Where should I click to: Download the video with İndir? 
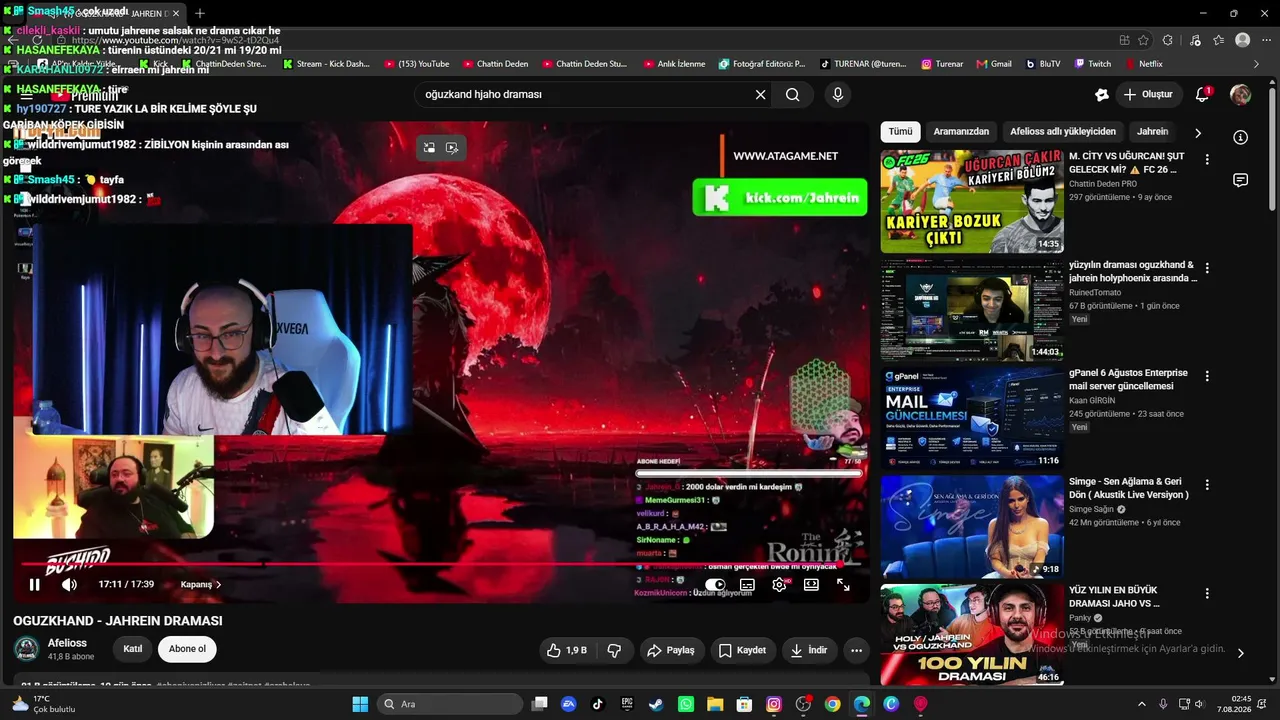[x=810, y=650]
